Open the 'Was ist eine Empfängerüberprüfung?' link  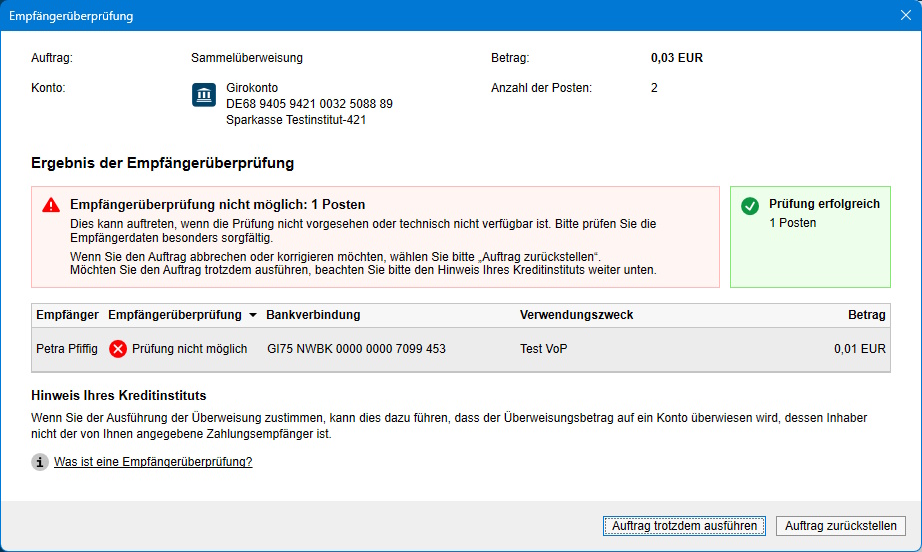(x=153, y=462)
